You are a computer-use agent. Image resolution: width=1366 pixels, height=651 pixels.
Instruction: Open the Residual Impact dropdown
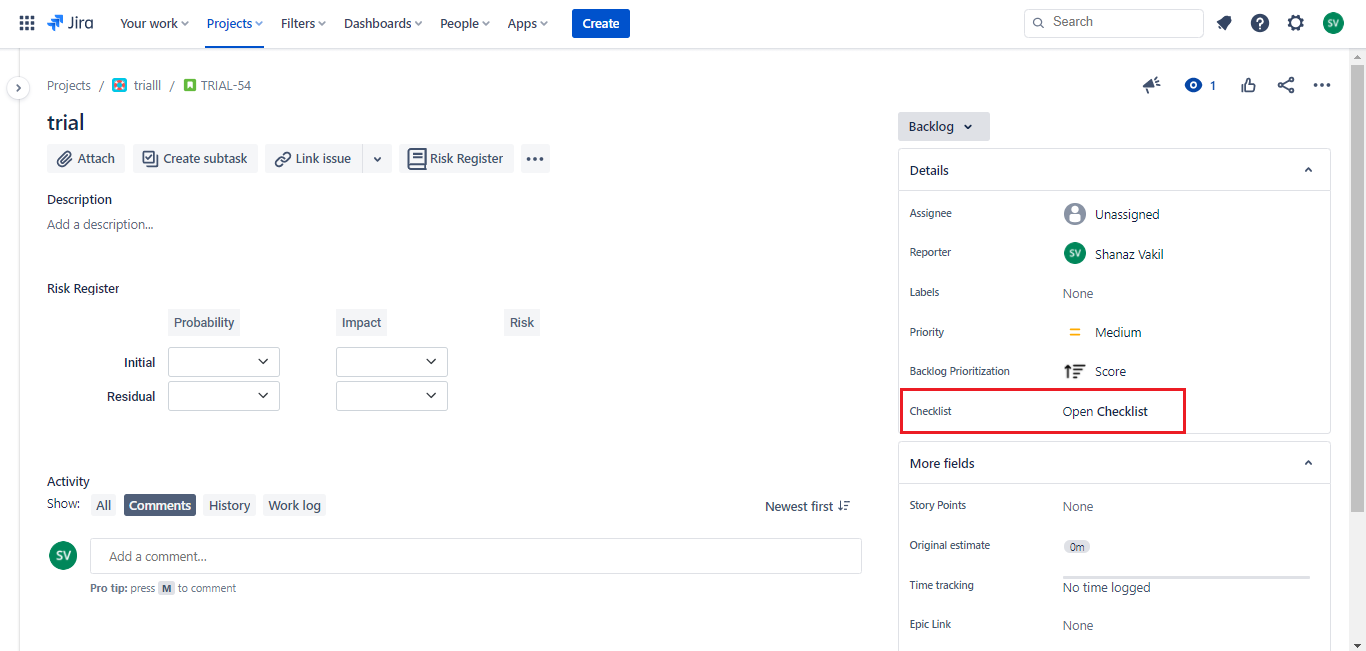392,396
